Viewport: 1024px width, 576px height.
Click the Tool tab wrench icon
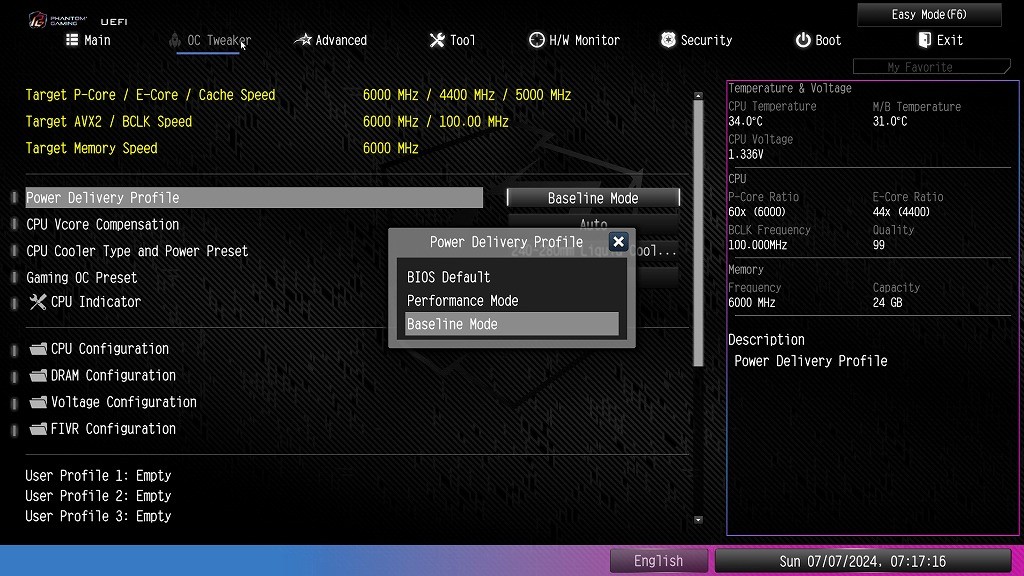[x=437, y=40]
